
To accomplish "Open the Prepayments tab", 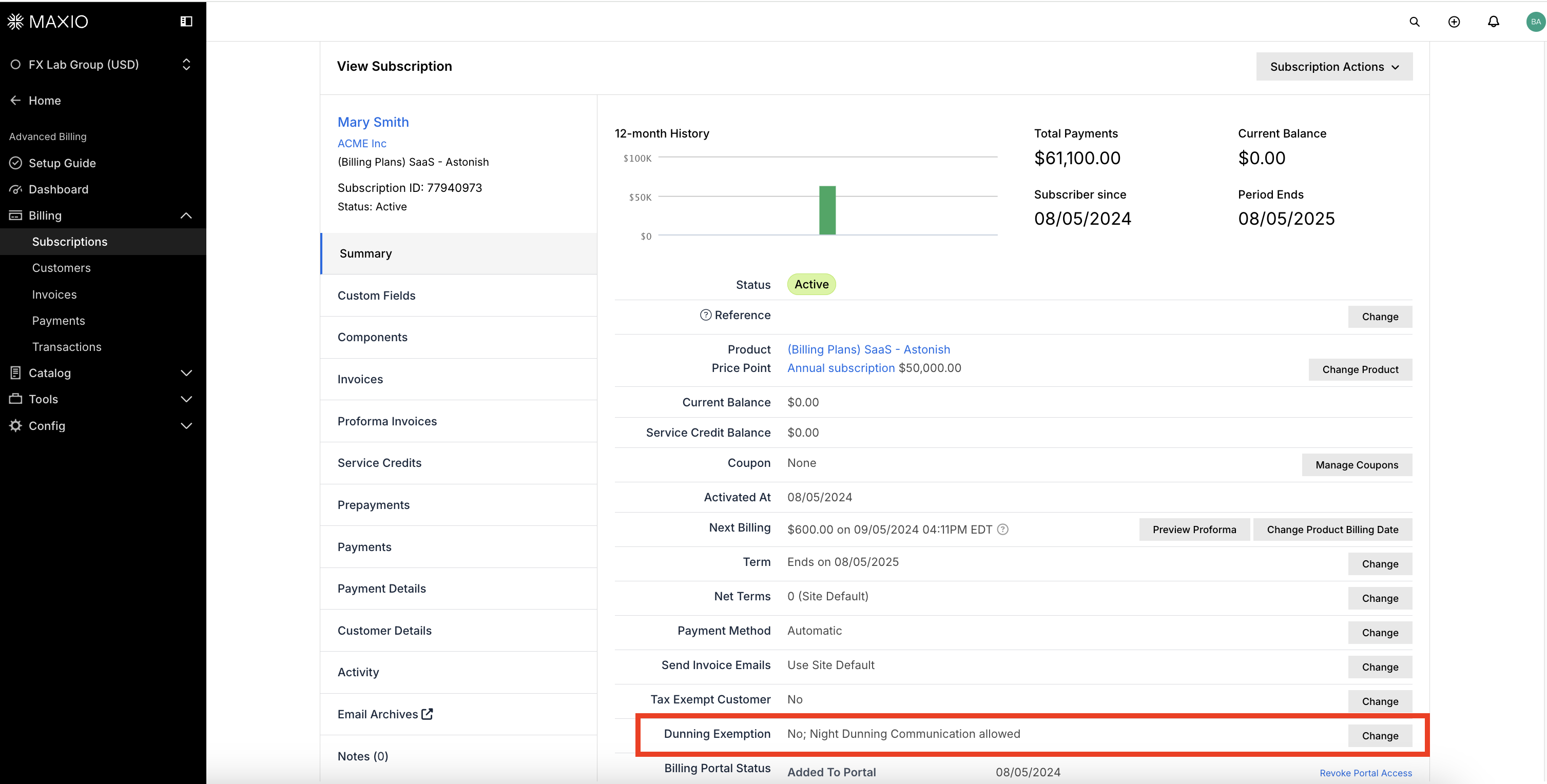I will 459,504.
